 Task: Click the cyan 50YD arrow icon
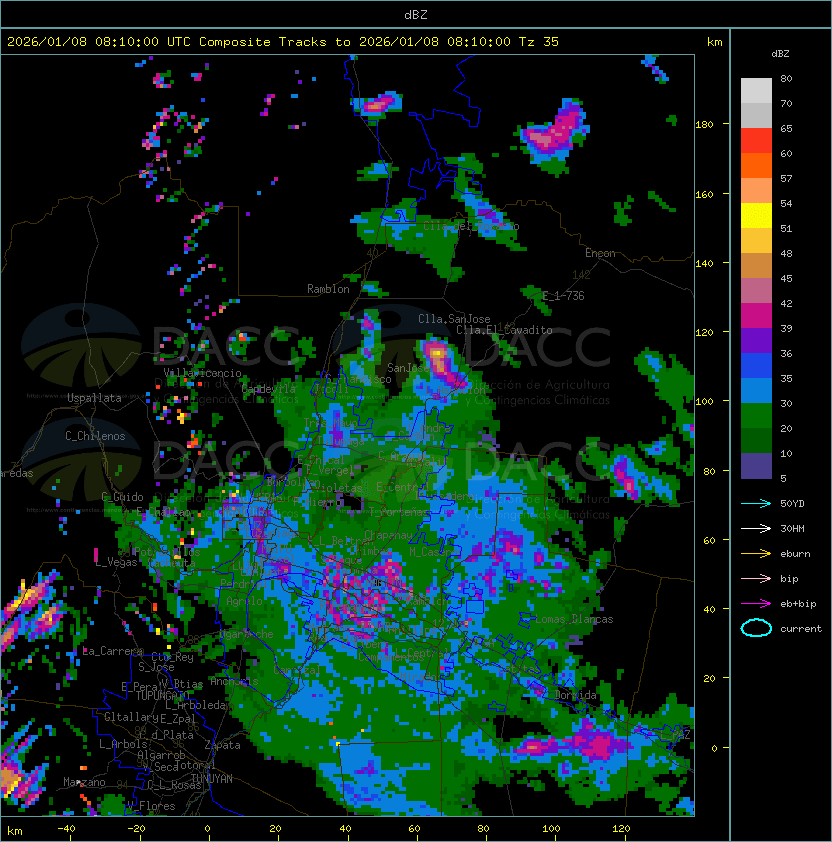756,504
